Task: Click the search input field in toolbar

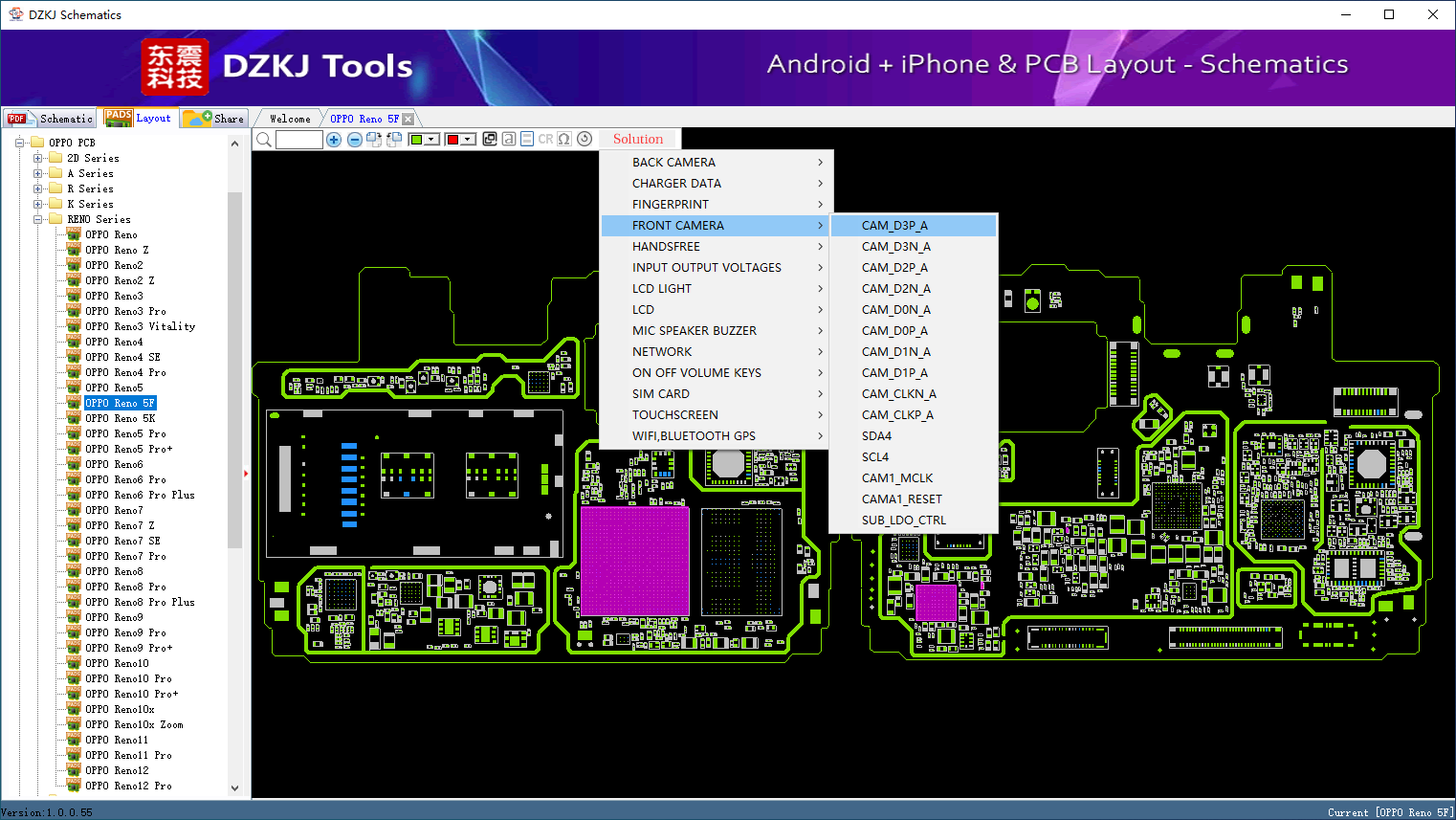Action: pos(299,140)
